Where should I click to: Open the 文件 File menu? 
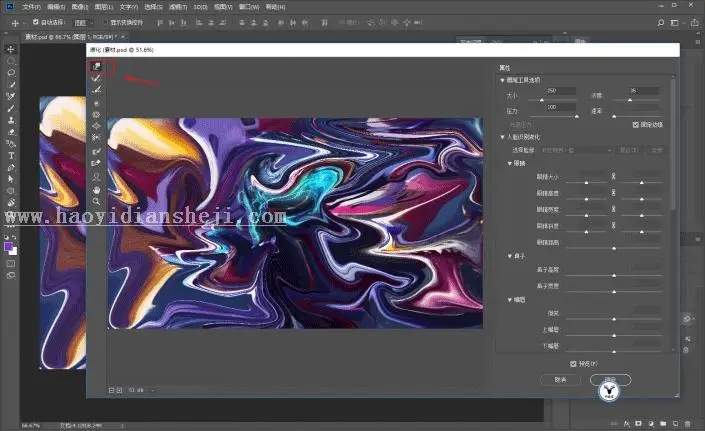click(31, 7)
